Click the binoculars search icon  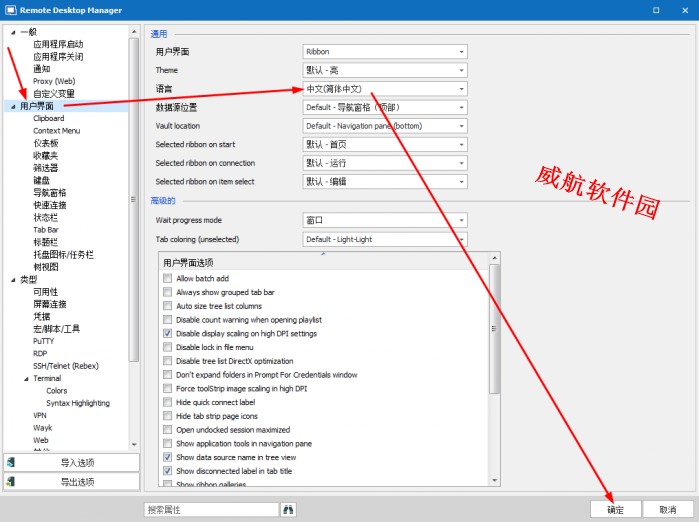point(288,509)
